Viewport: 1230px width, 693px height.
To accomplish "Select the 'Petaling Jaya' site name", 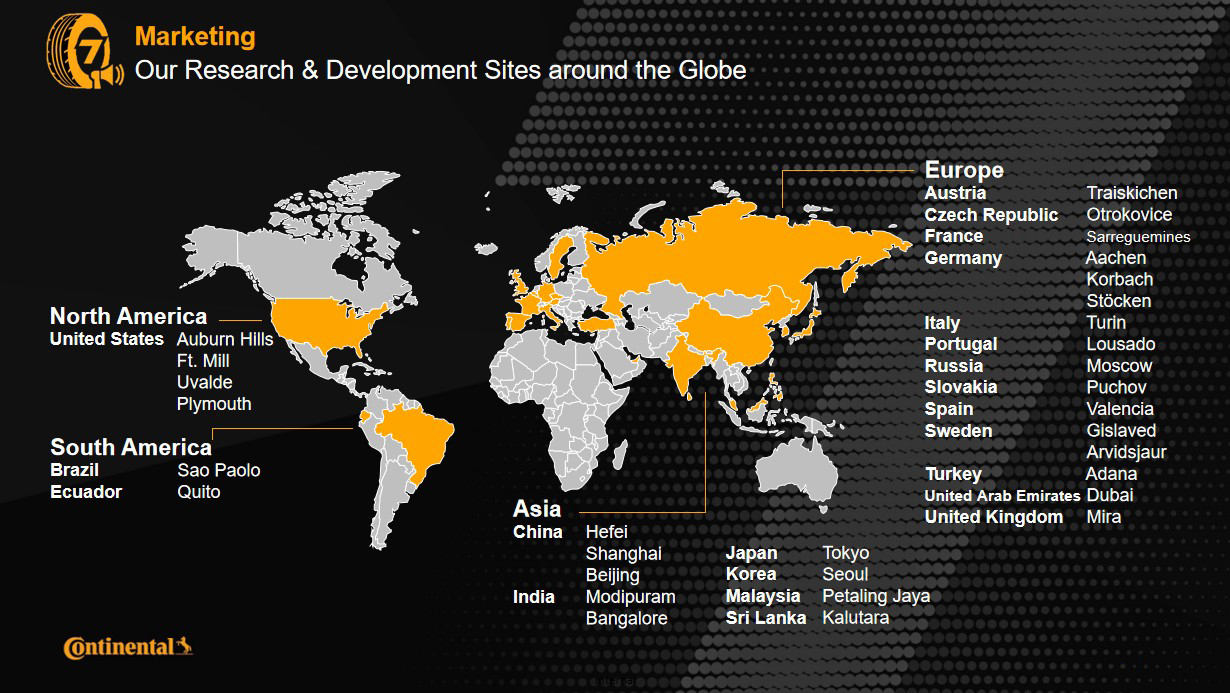I will click(x=876, y=596).
